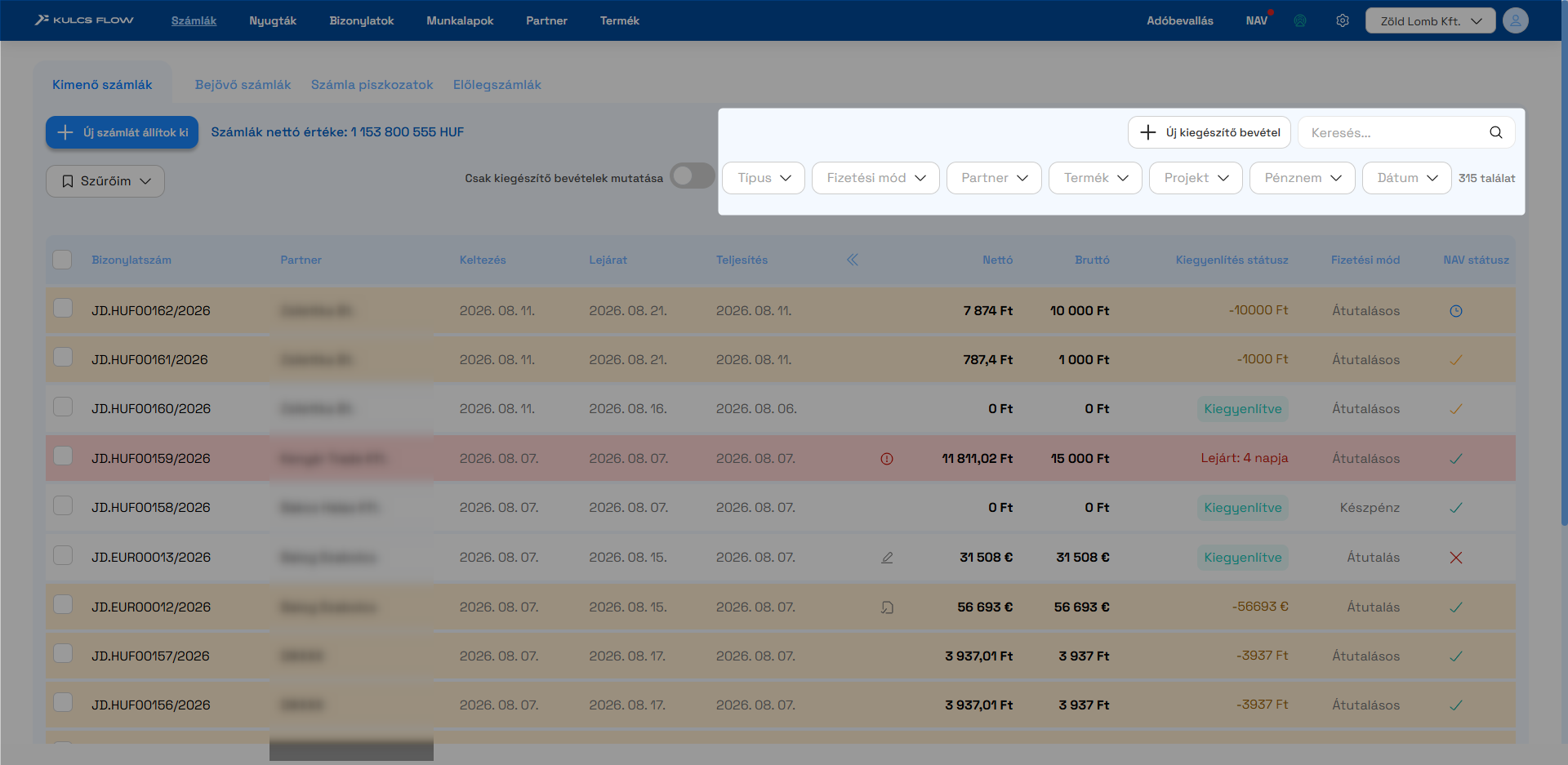Click the overdue warning icon on JD.HUF00159/2026
This screenshot has height=765, width=1568.
coord(887,459)
